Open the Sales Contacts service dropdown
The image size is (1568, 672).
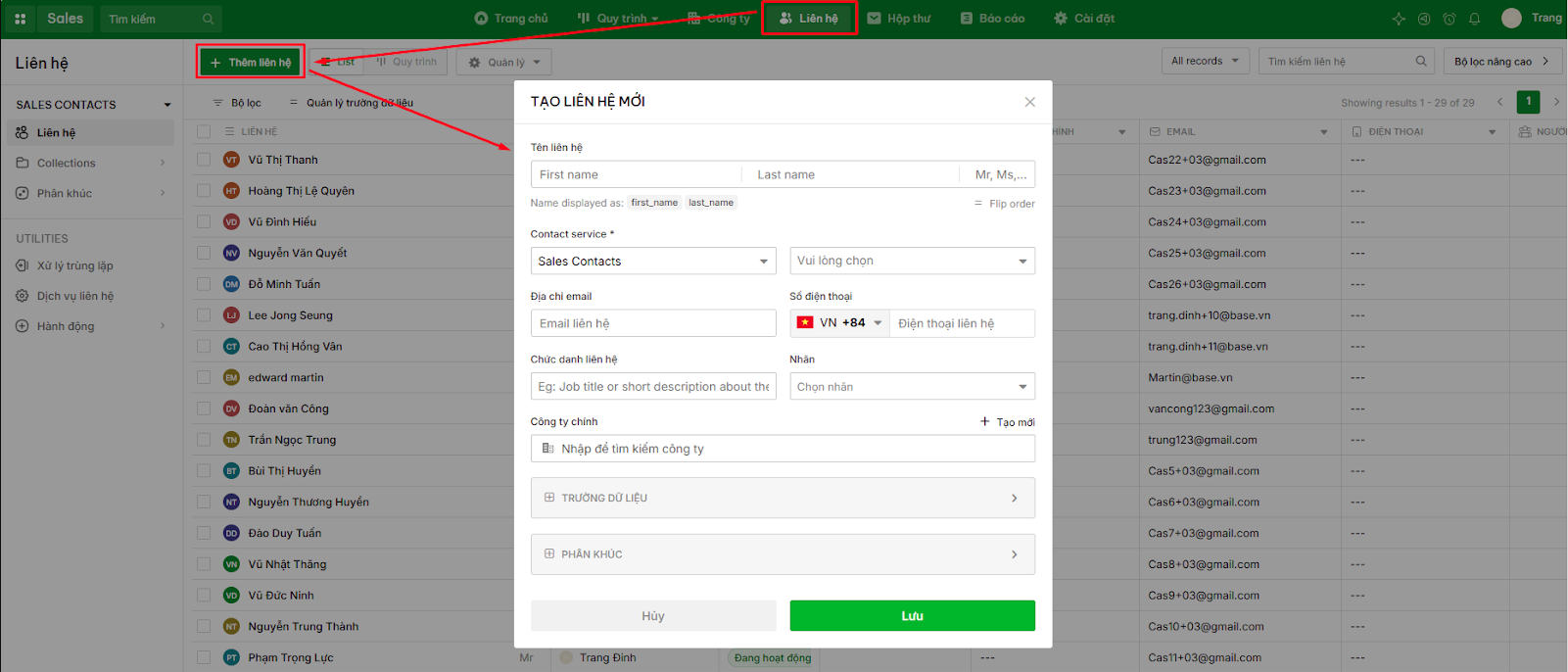(x=653, y=261)
